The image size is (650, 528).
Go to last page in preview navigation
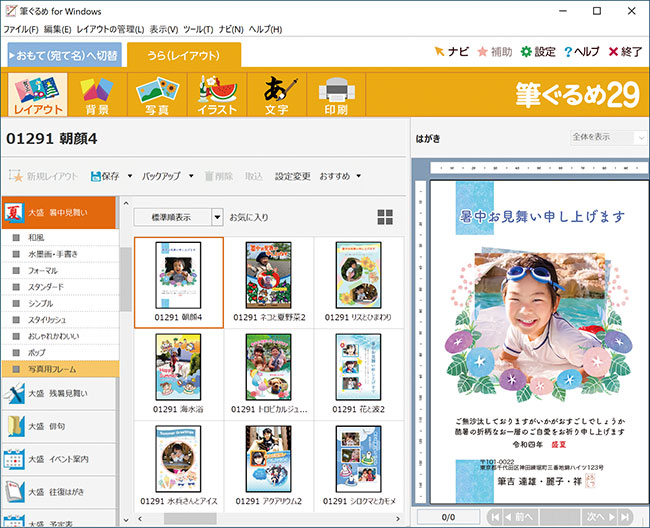point(625,517)
